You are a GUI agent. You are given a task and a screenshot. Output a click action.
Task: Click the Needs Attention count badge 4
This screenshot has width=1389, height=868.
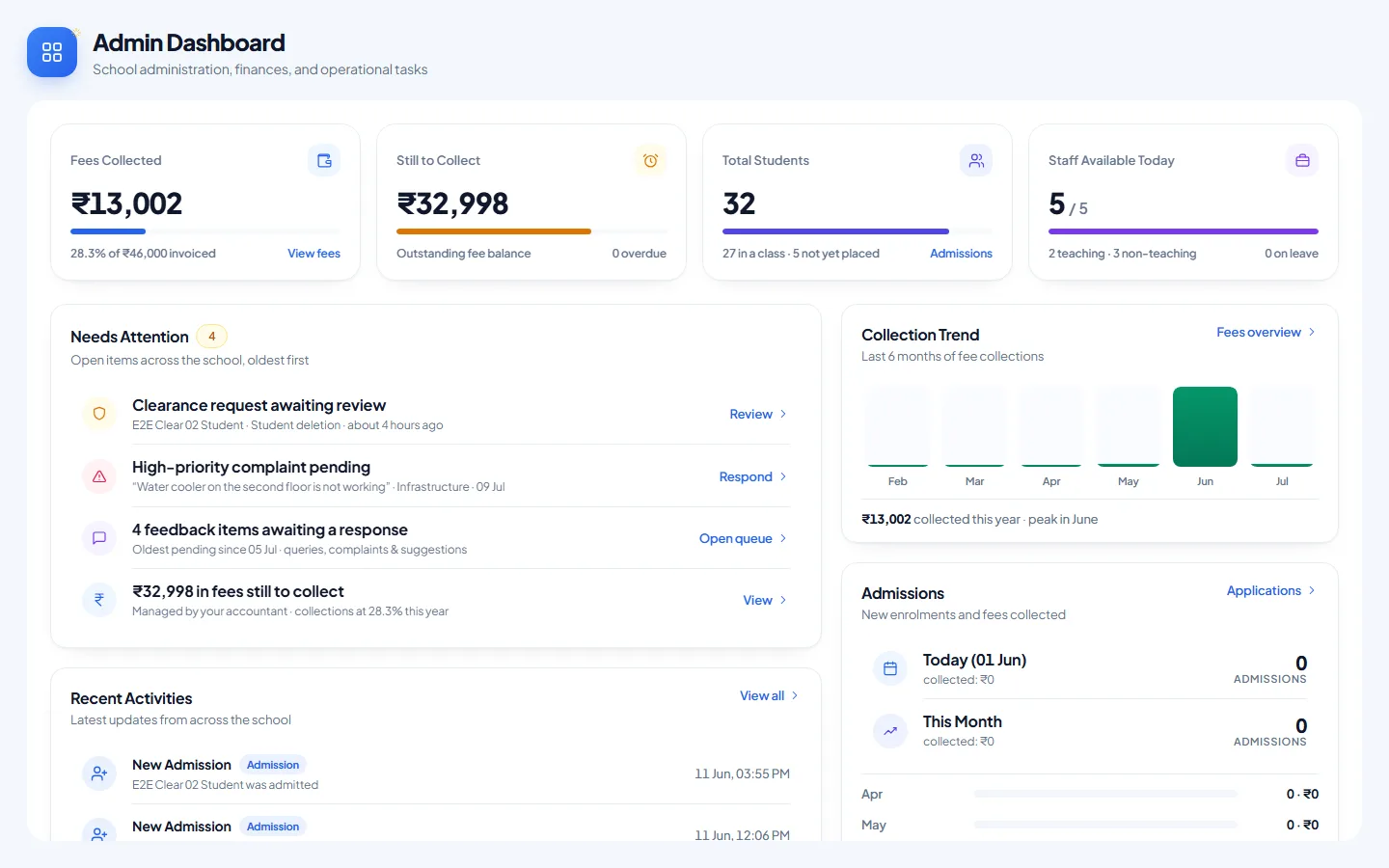tap(212, 337)
